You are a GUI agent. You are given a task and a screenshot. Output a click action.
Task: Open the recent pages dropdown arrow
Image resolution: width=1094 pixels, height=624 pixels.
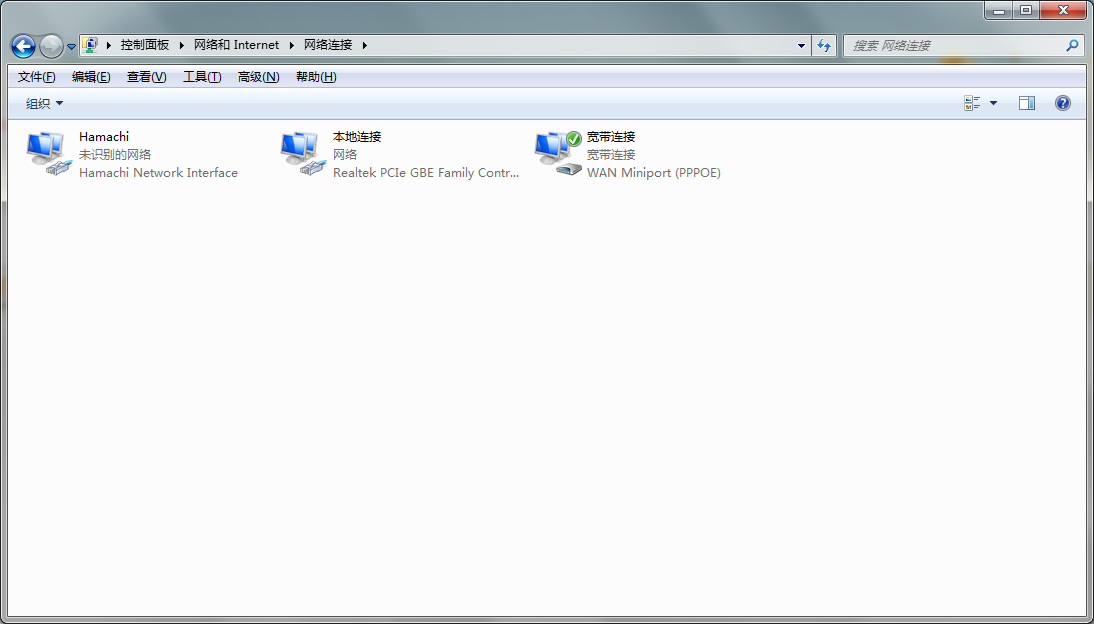[x=70, y=47]
